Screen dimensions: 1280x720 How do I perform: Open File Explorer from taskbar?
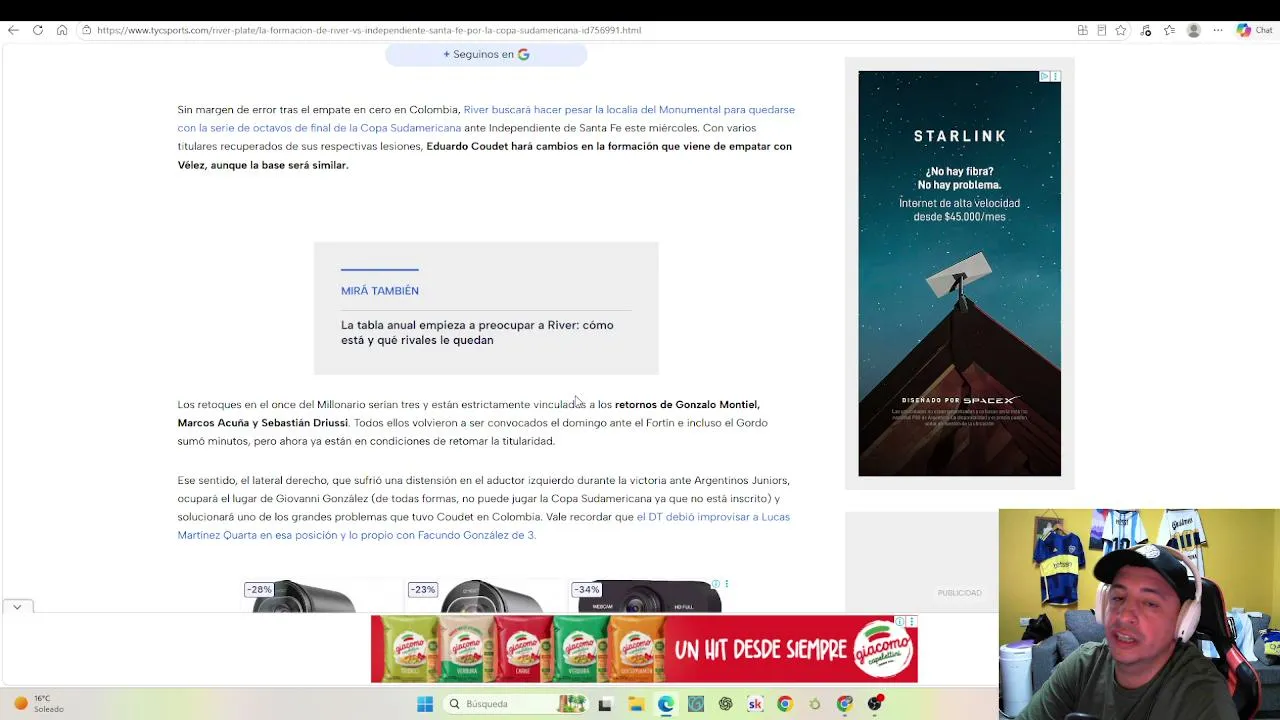(636, 704)
